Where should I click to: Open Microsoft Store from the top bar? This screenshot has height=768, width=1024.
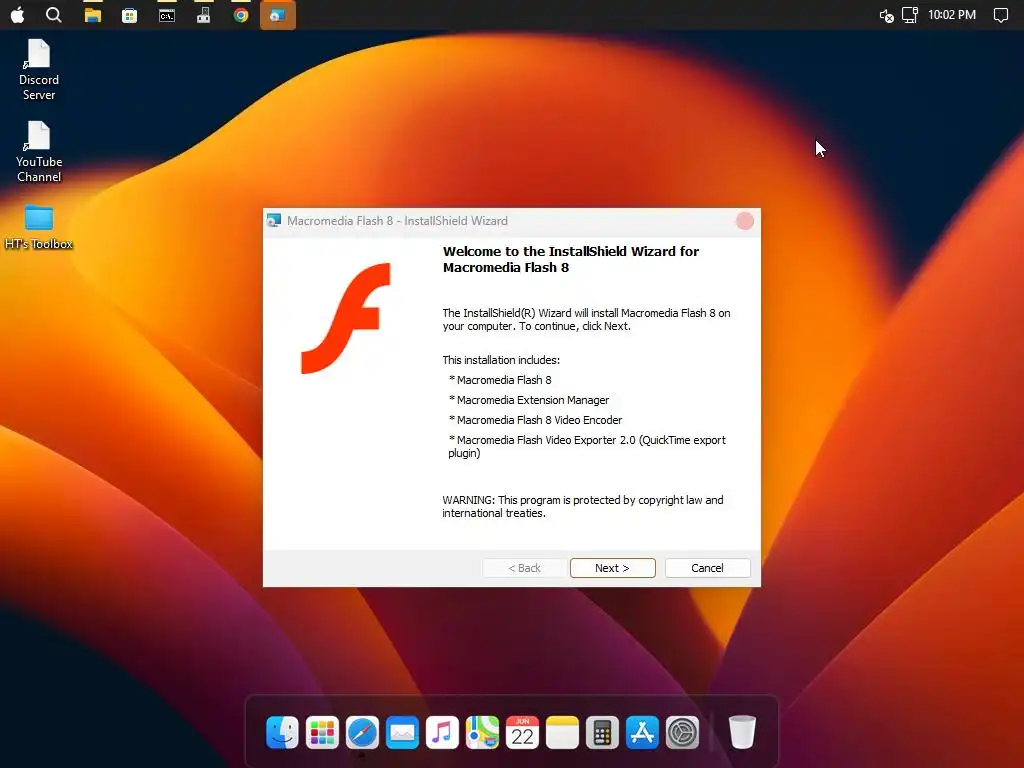pos(129,15)
